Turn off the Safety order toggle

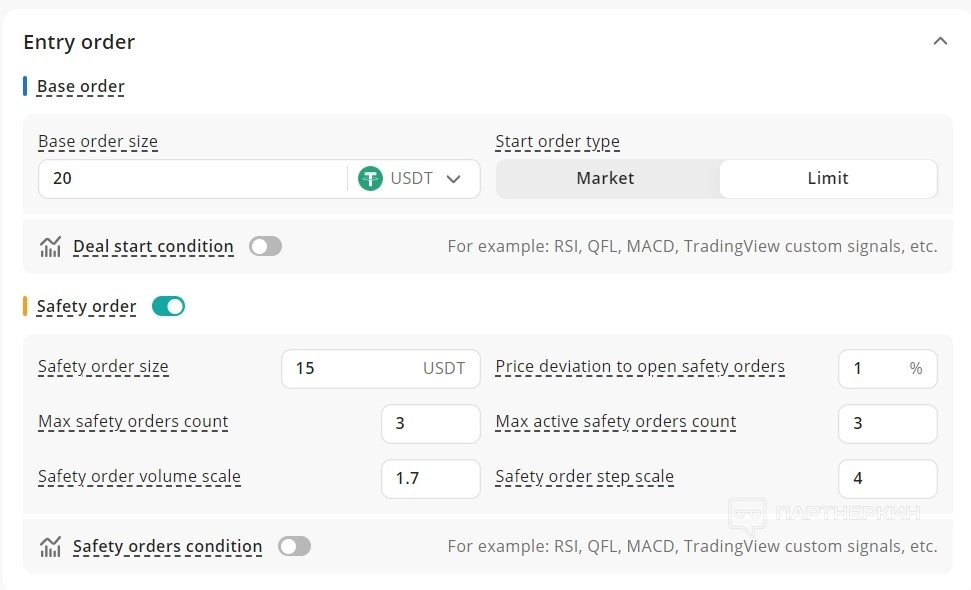[x=168, y=306]
